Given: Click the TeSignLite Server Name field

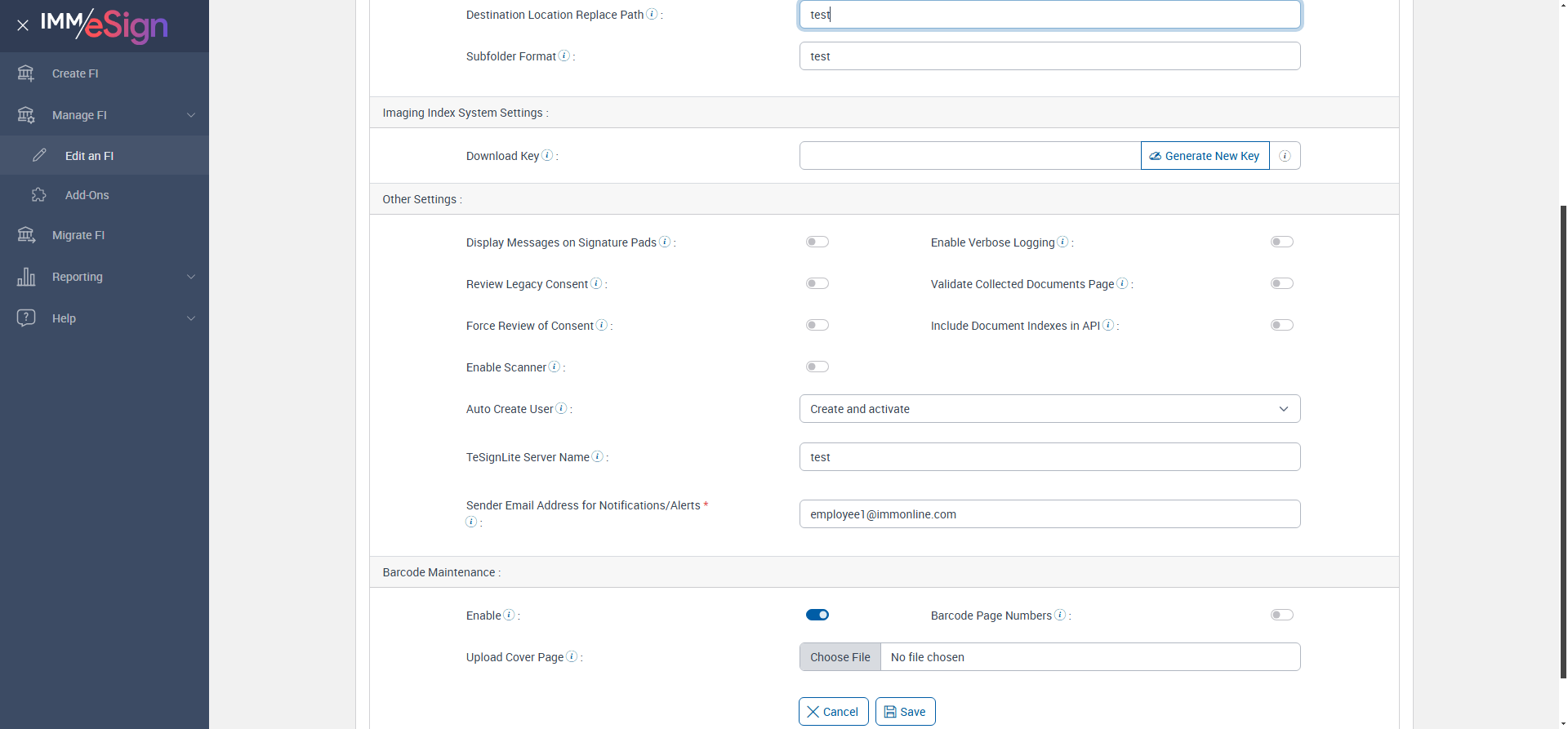Looking at the screenshot, I should pyautogui.click(x=1049, y=457).
